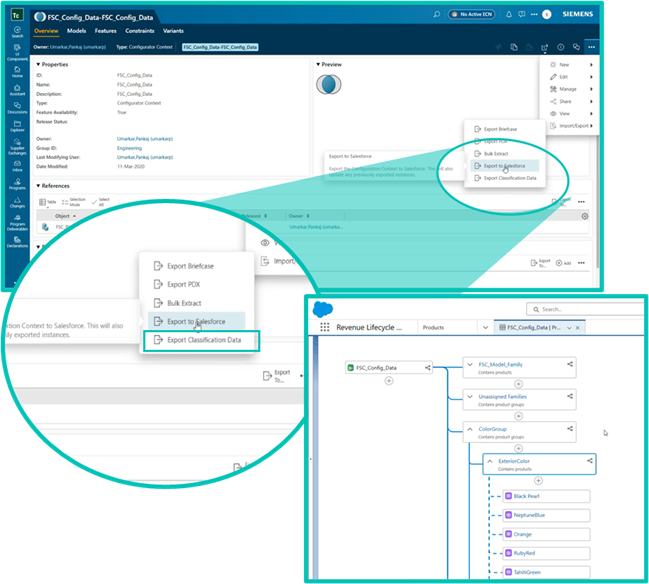Select Export Classification Data menu item
Screen dimensions: 649x584
(203, 341)
